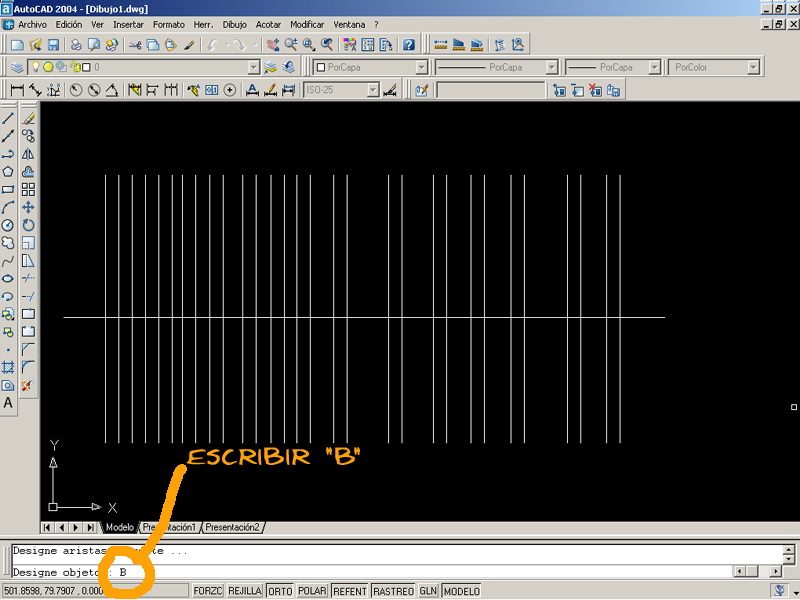Select the Arc draw tool
This screenshot has width=800, height=600.
pos(8,208)
